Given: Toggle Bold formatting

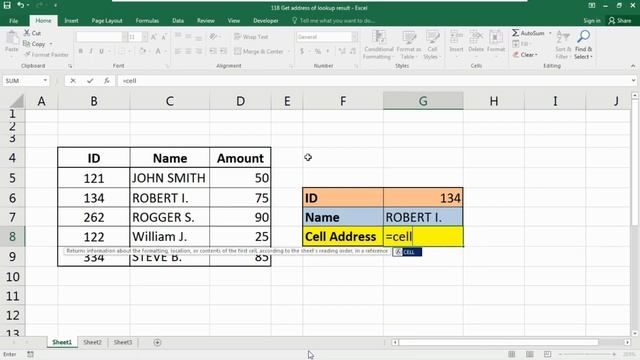Looking at the screenshot, I should (81, 51).
